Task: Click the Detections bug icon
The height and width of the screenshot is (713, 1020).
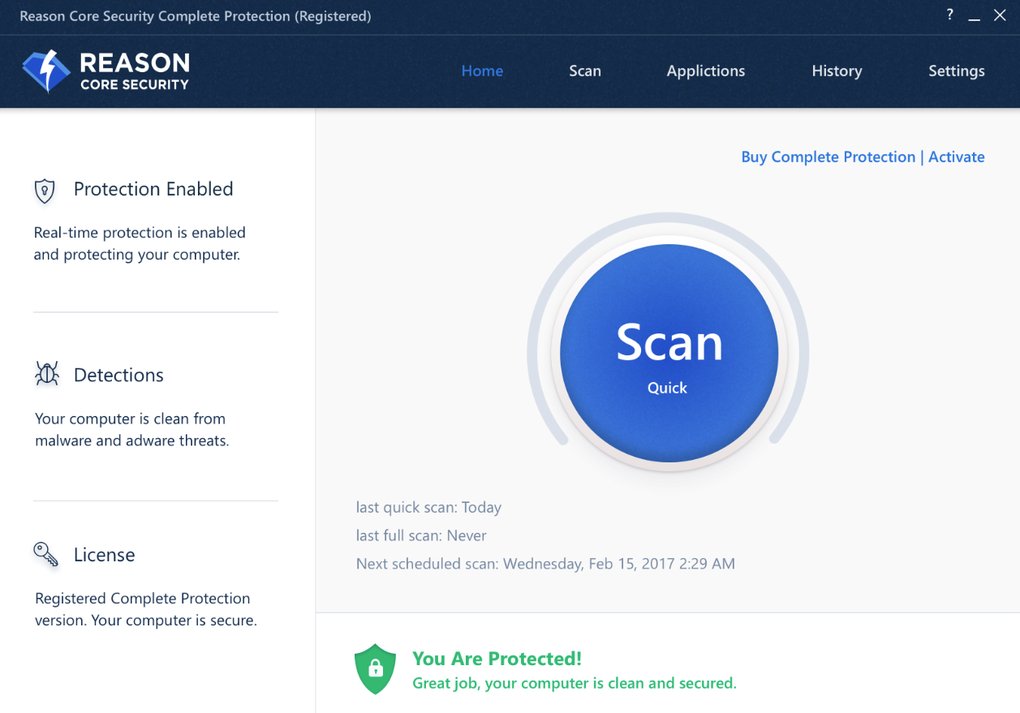Action: [x=47, y=373]
